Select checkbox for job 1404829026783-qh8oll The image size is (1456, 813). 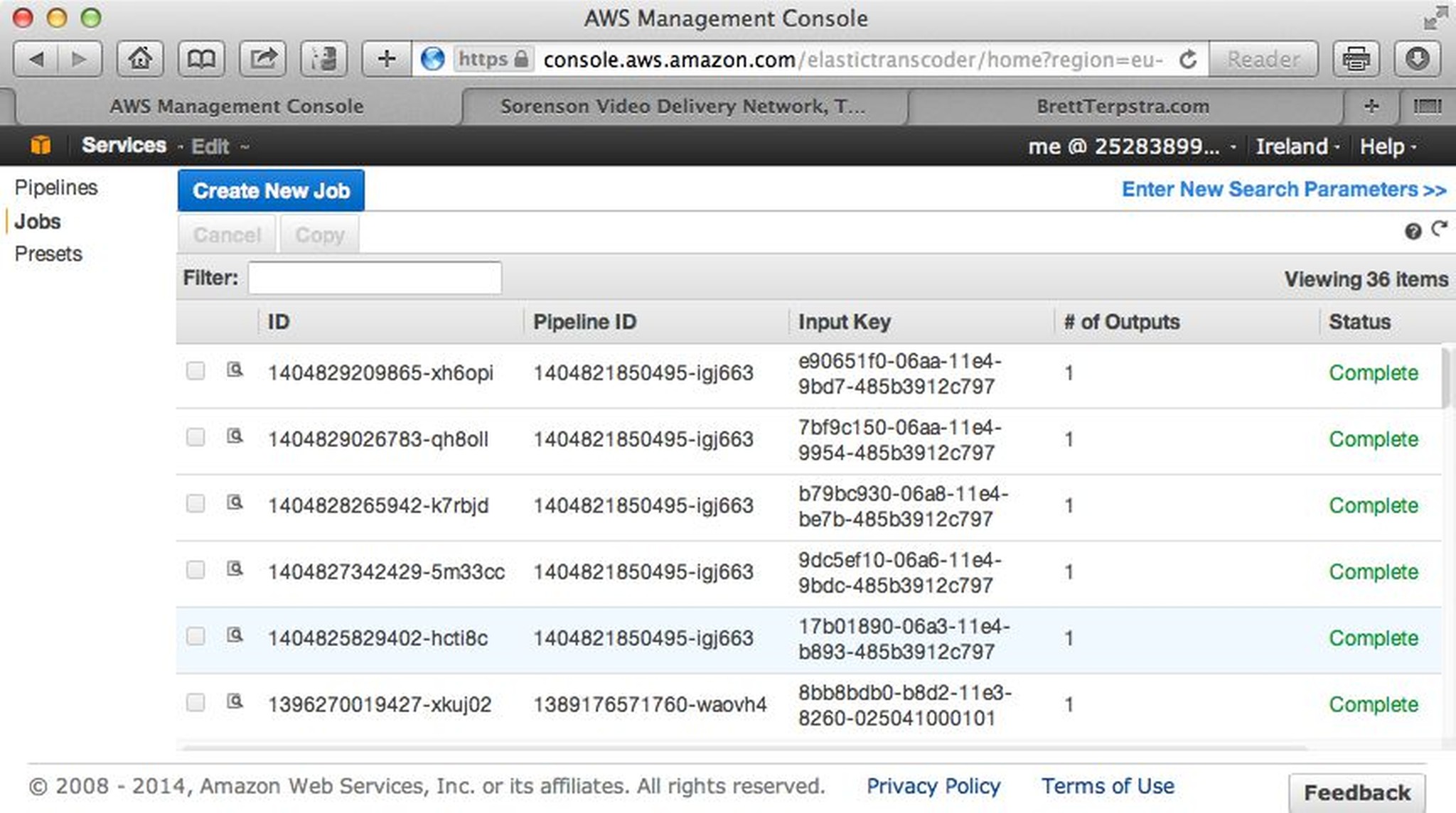pos(196,437)
